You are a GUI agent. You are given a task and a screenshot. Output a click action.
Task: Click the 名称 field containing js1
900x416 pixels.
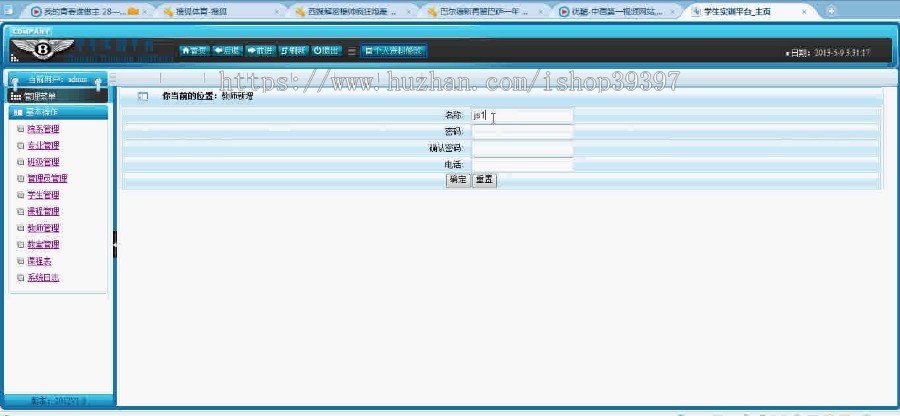(522, 115)
